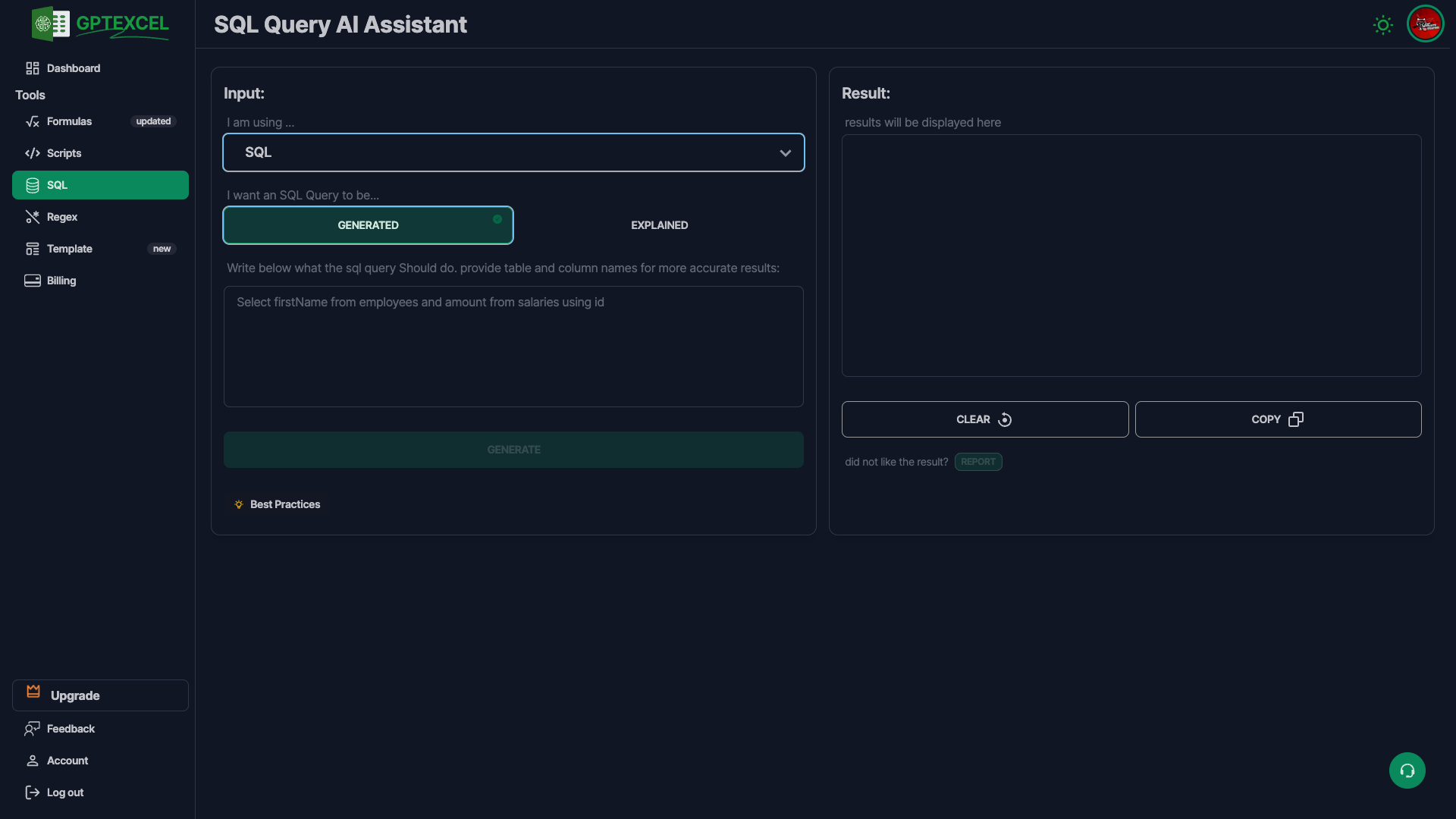This screenshot has height=819, width=1456.
Task: Click the dropdown chevron arrow
Action: point(785,153)
